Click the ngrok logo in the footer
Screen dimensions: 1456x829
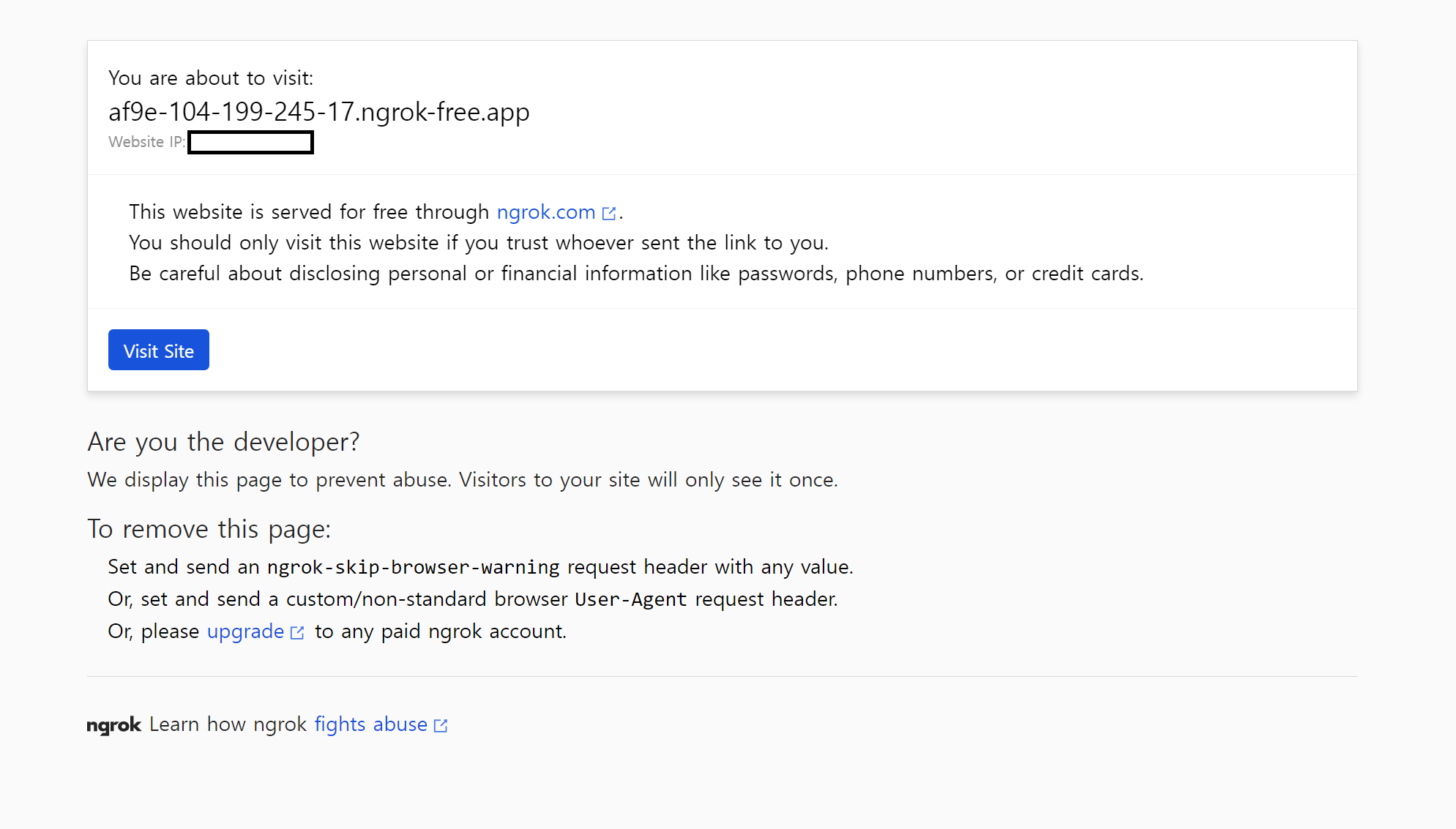pyautogui.click(x=114, y=725)
